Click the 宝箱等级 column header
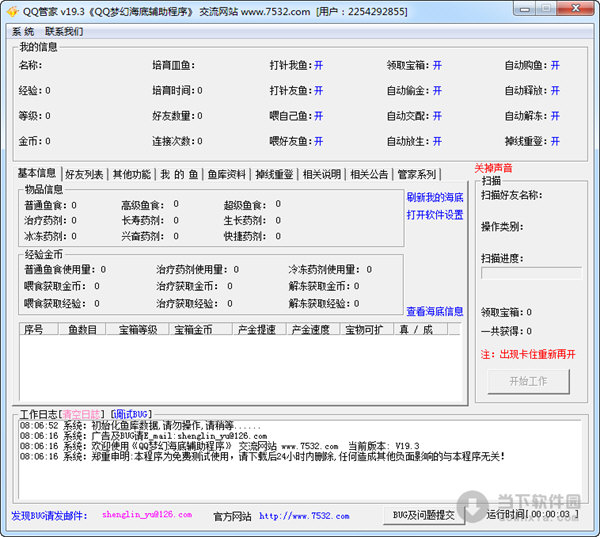Viewport: 600px width, 537px height. 138,329
